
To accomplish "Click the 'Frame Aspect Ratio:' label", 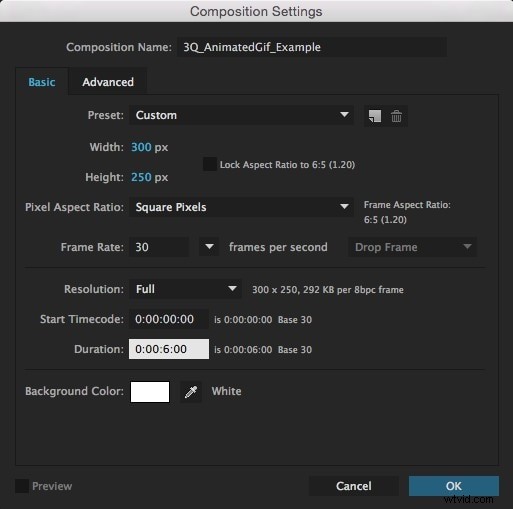I will point(407,205).
